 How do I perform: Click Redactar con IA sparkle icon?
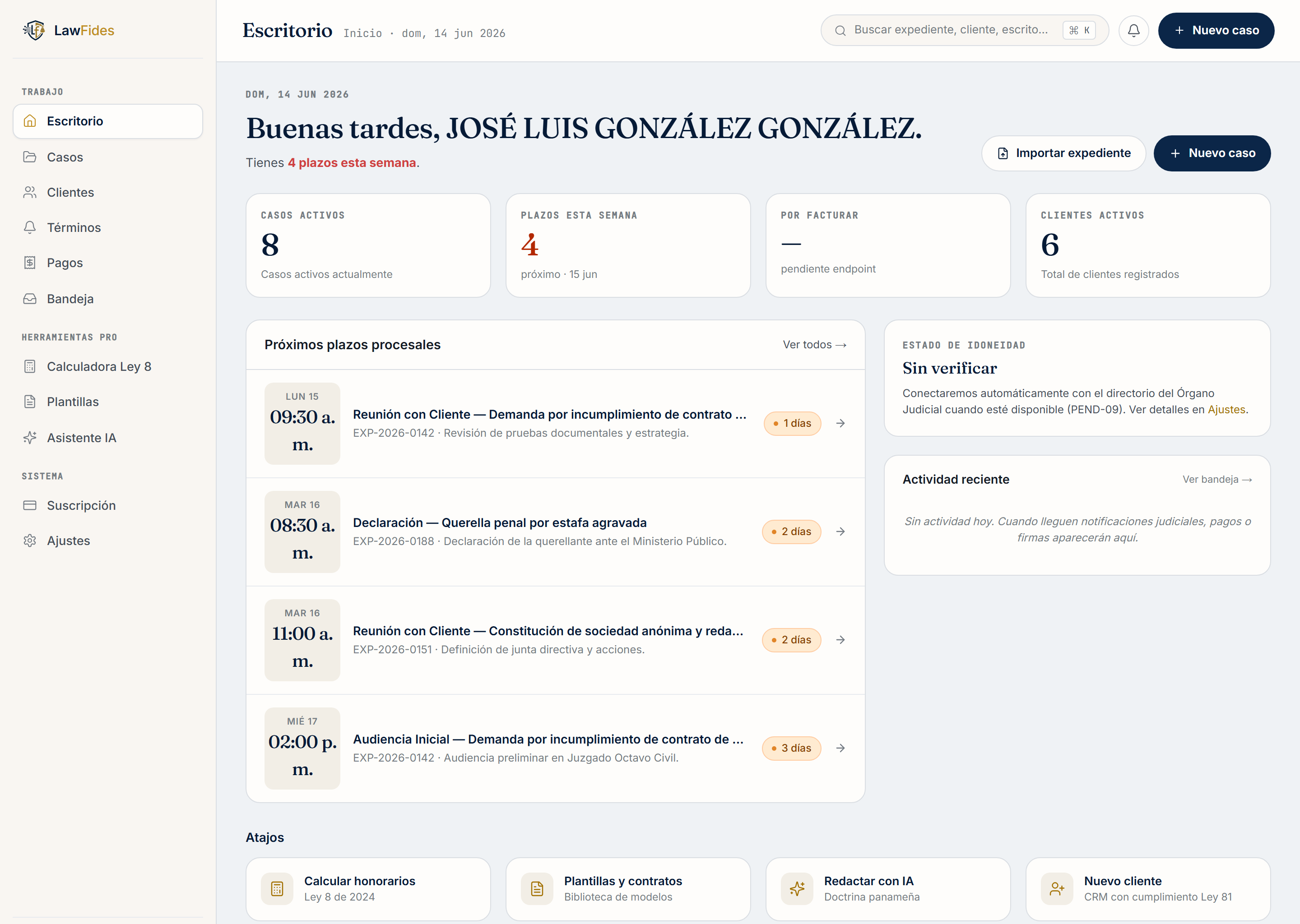[797, 889]
